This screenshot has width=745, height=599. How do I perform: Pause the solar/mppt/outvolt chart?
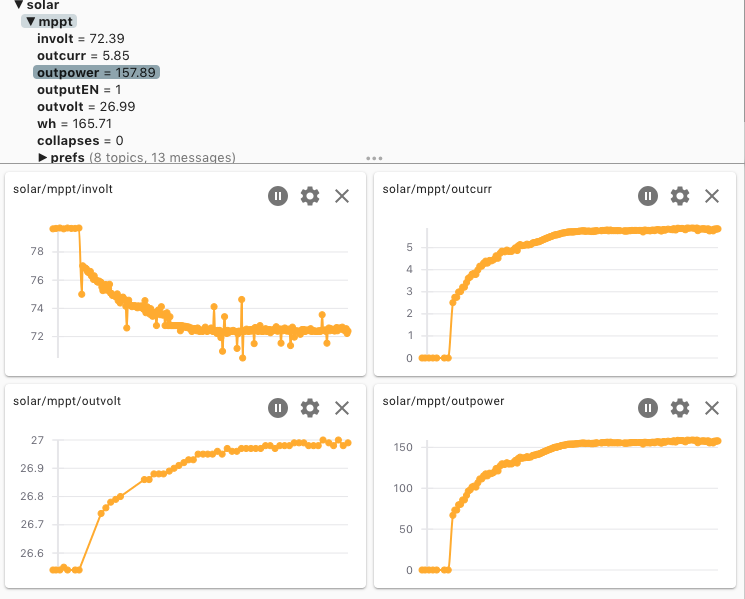(278, 408)
